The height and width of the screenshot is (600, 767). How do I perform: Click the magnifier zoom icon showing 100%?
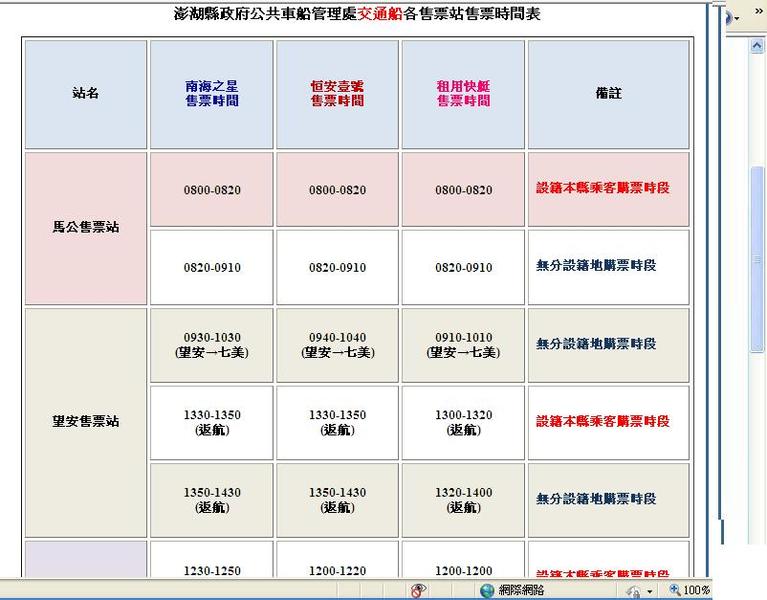point(675,590)
